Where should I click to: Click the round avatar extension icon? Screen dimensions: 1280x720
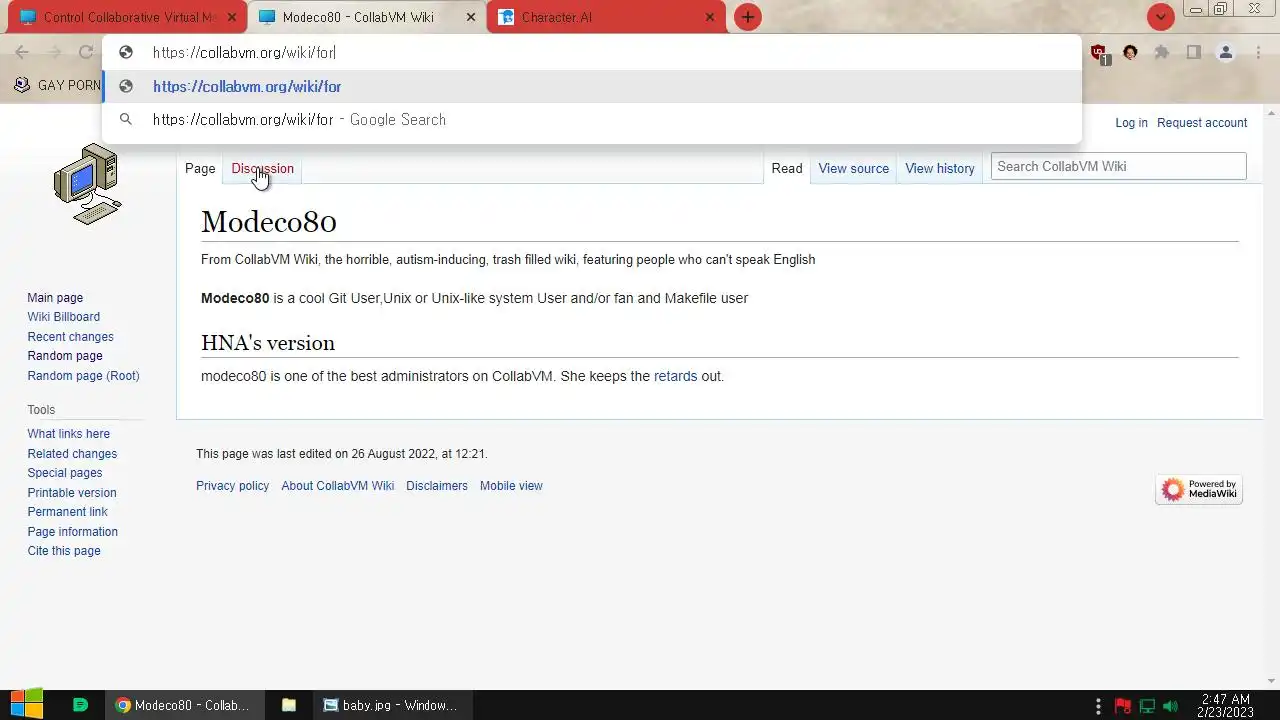point(1130,53)
